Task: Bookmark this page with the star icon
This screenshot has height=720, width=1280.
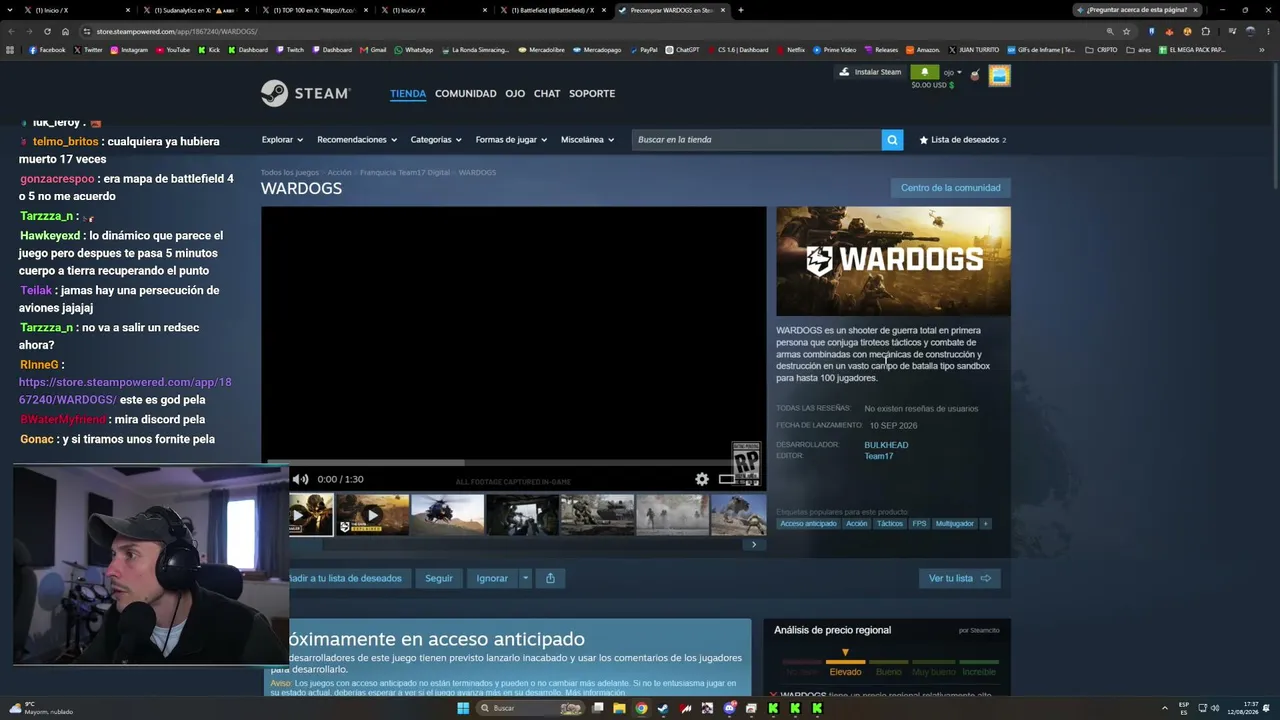Action: [x=1126, y=31]
